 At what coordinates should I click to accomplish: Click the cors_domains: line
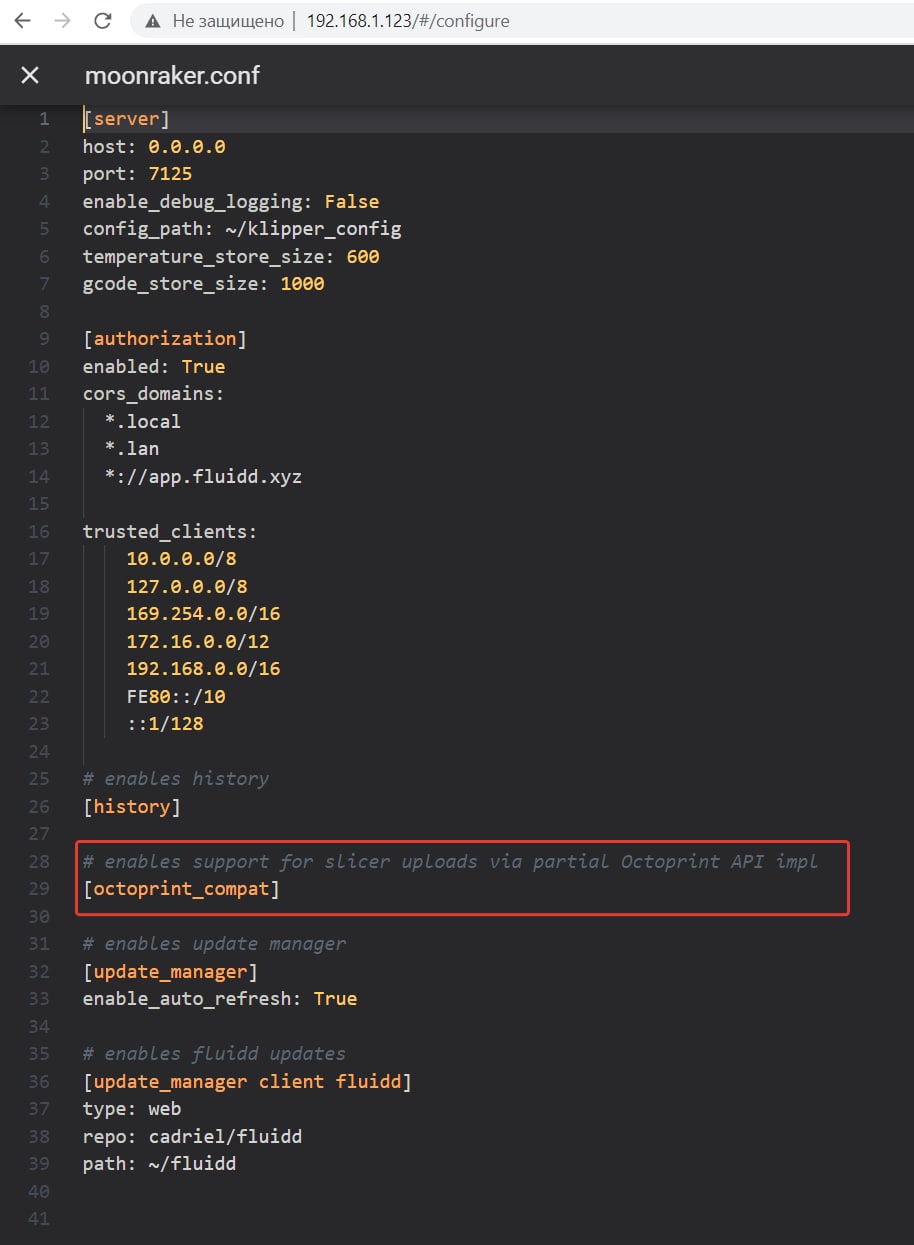(x=154, y=393)
